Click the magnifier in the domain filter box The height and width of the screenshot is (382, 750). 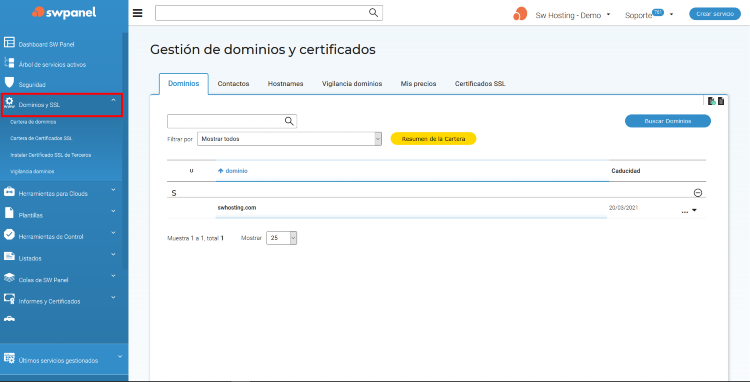289,121
